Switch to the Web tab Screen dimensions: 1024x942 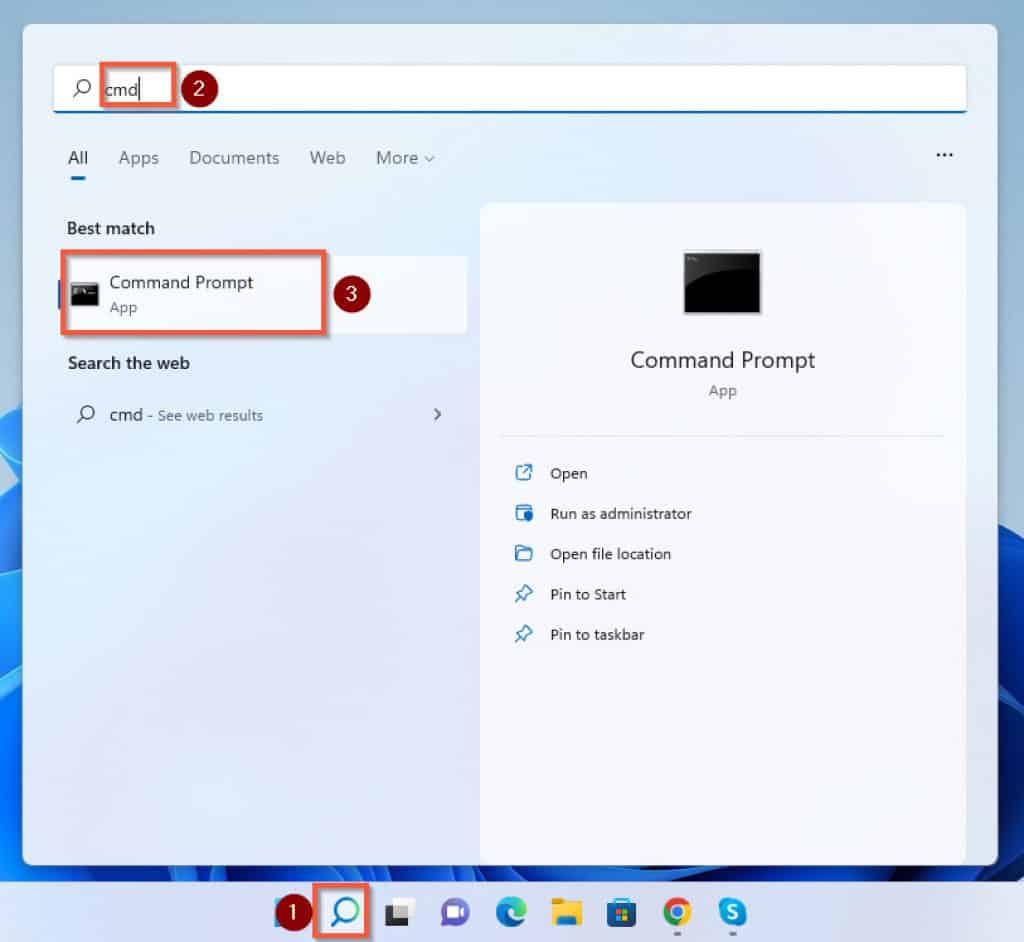click(x=327, y=158)
